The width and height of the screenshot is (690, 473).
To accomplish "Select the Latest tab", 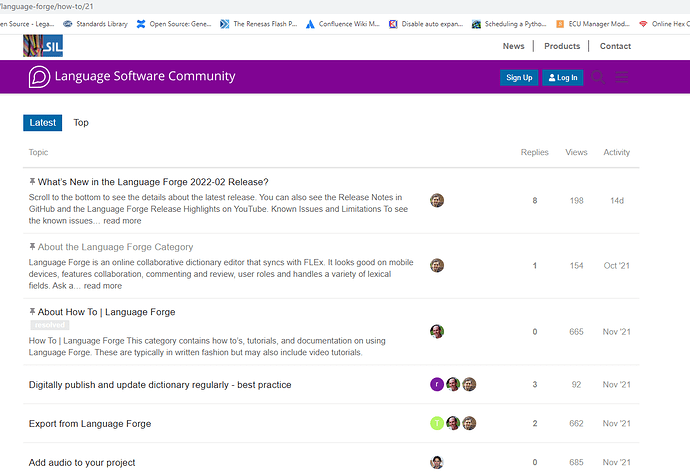I will [x=43, y=123].
